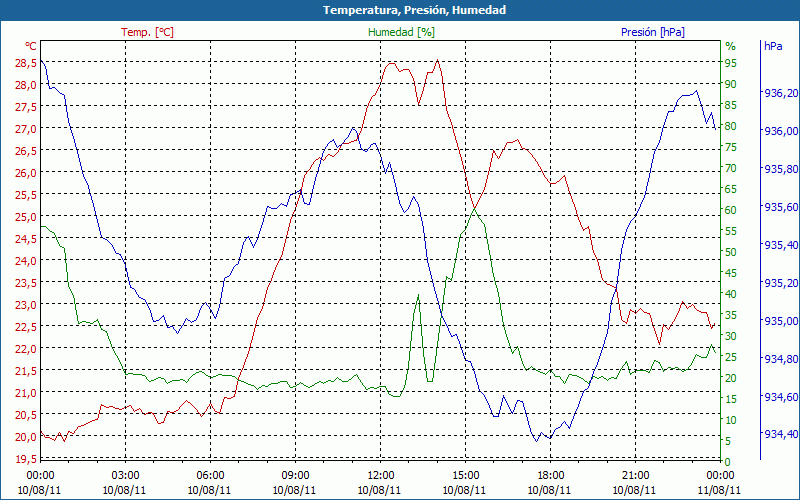Screen dimensions: 800x500
Task: Click the % unit label on humidity axis
Action: [x=731, y=46]
